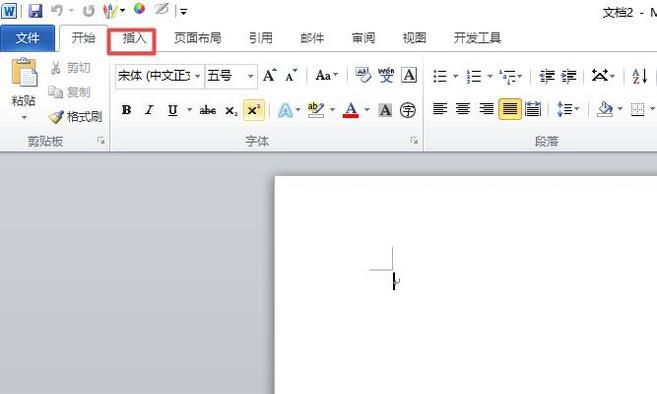Click the 复制 (Copy) button

70,92
